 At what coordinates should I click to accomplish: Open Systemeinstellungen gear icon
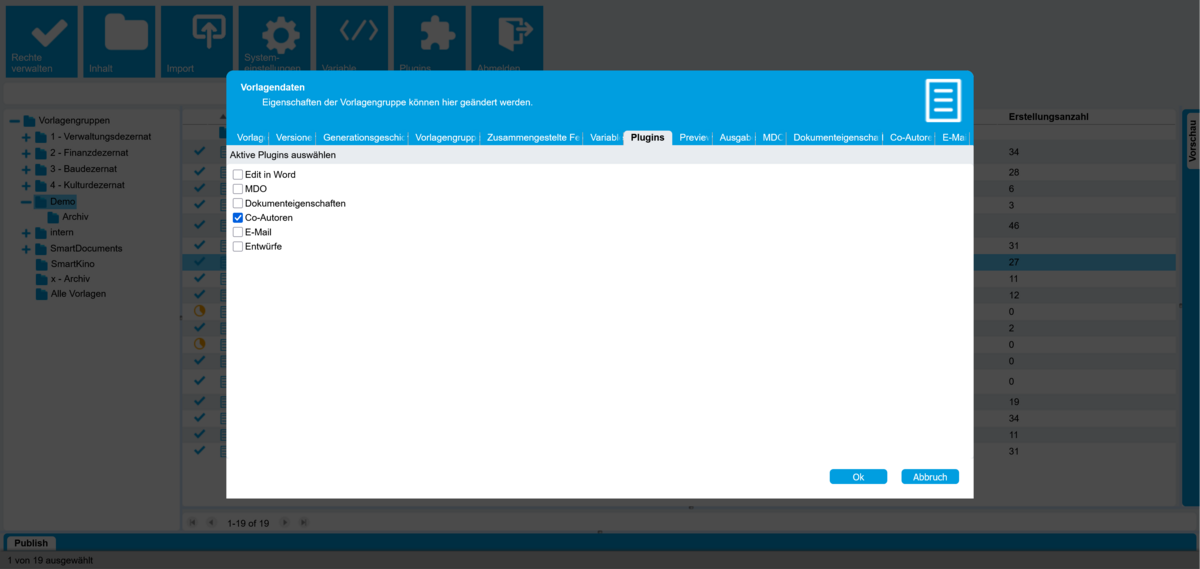(276, 35)
